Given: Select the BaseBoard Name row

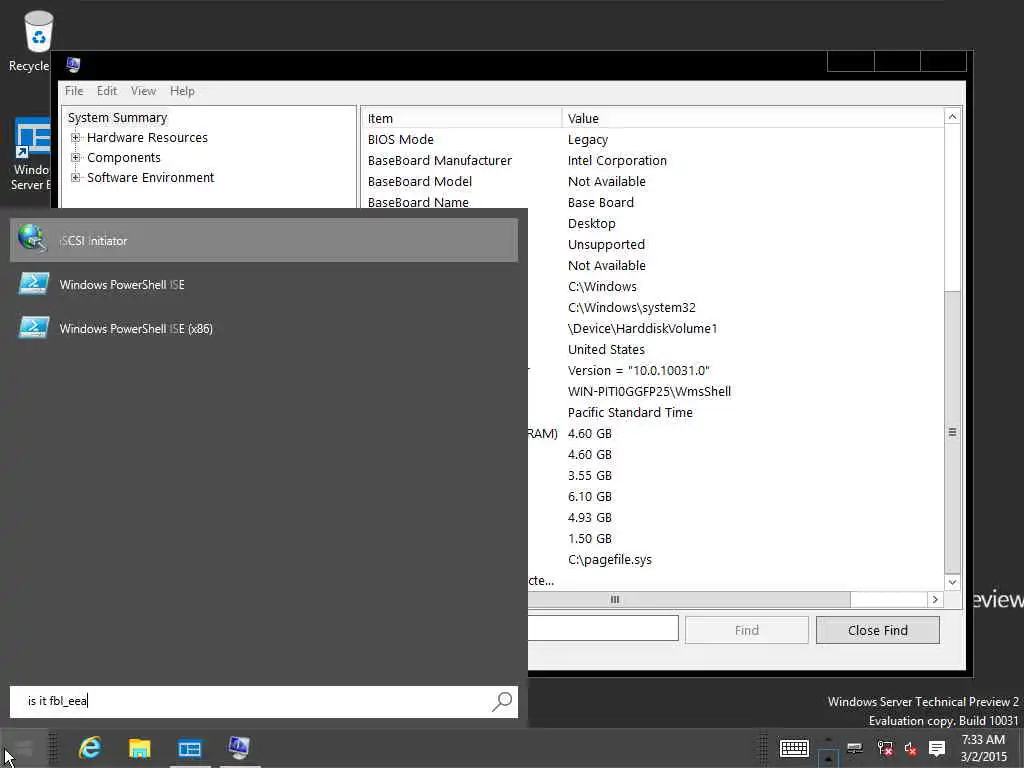Looking at the screenshot, I should [652, 201].
